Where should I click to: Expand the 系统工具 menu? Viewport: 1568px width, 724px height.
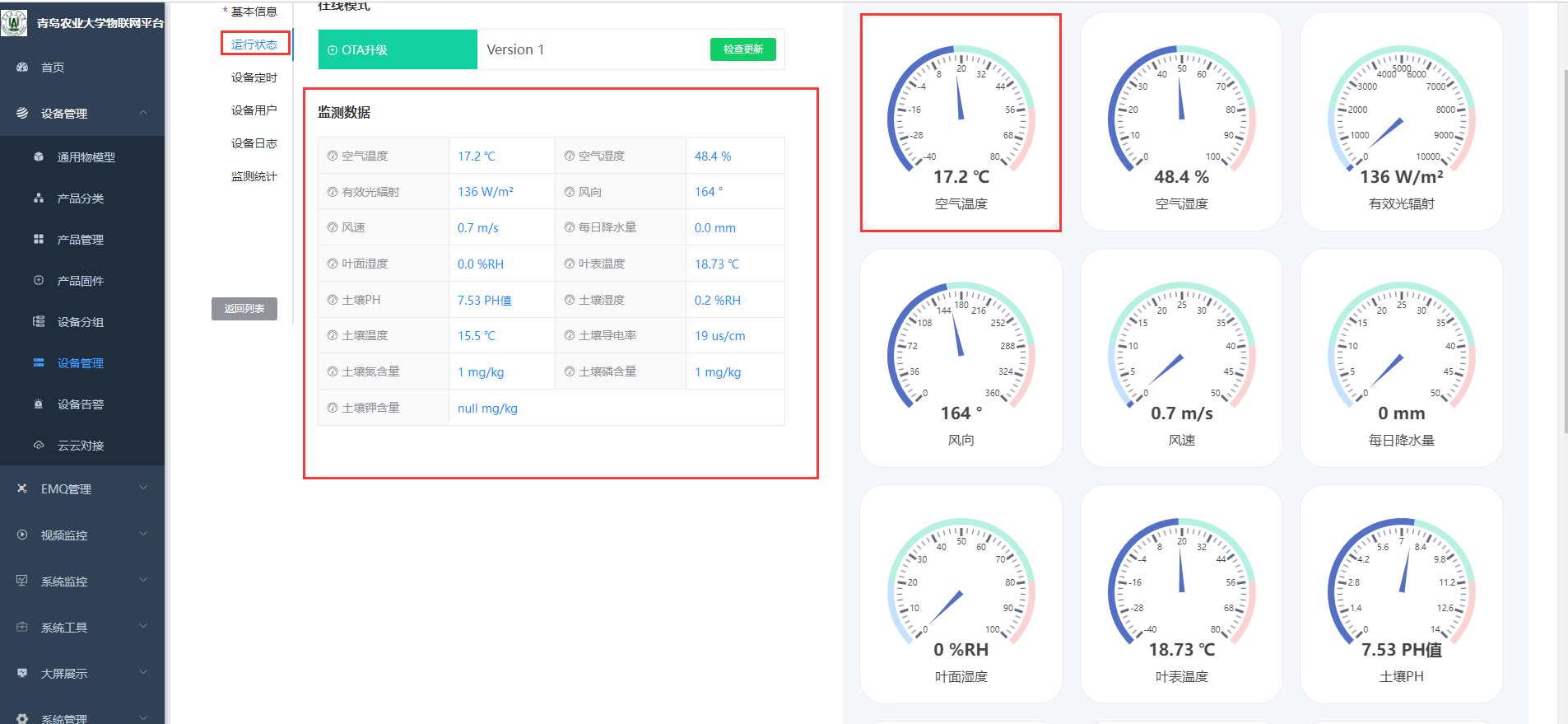[143, 627]
